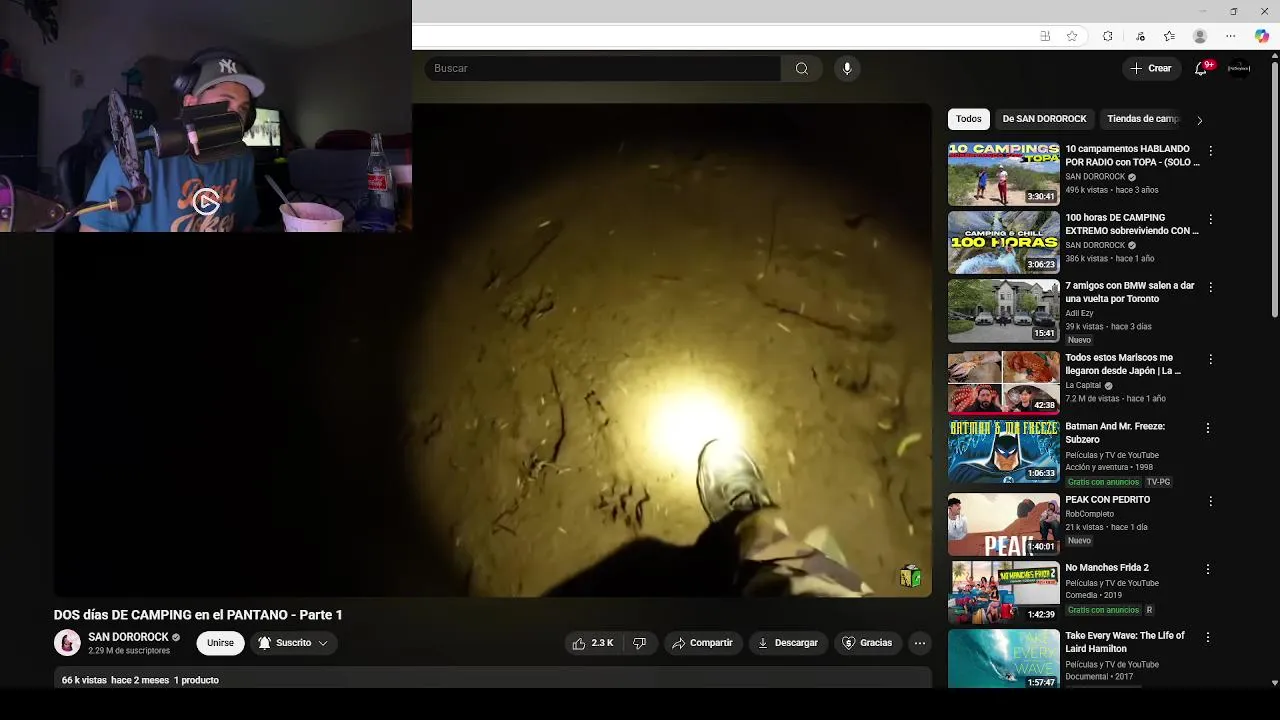The width and height of the screenshot is (1280, 720).
Task: Open 100 horas DE CAMPING EXTREMO thumbnail
Action: [x=1004, y=242]
